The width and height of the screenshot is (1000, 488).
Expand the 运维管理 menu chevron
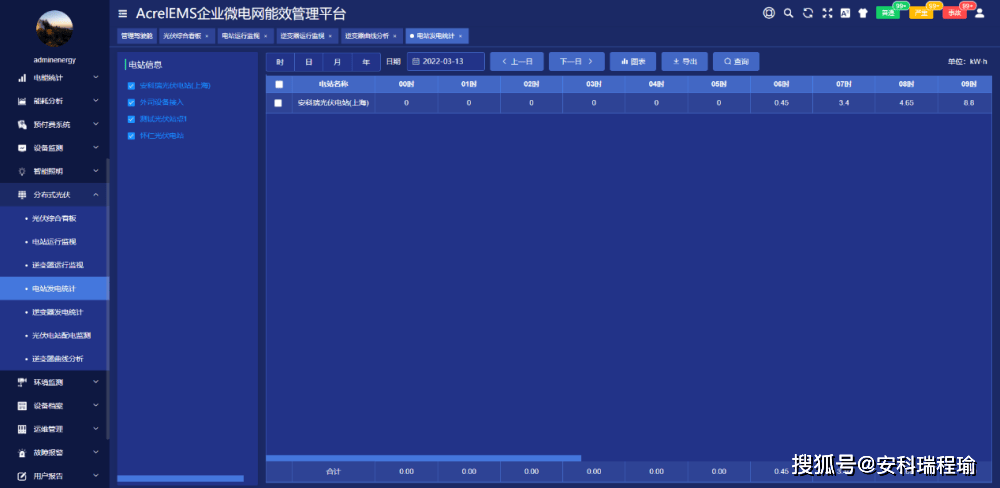96,429
